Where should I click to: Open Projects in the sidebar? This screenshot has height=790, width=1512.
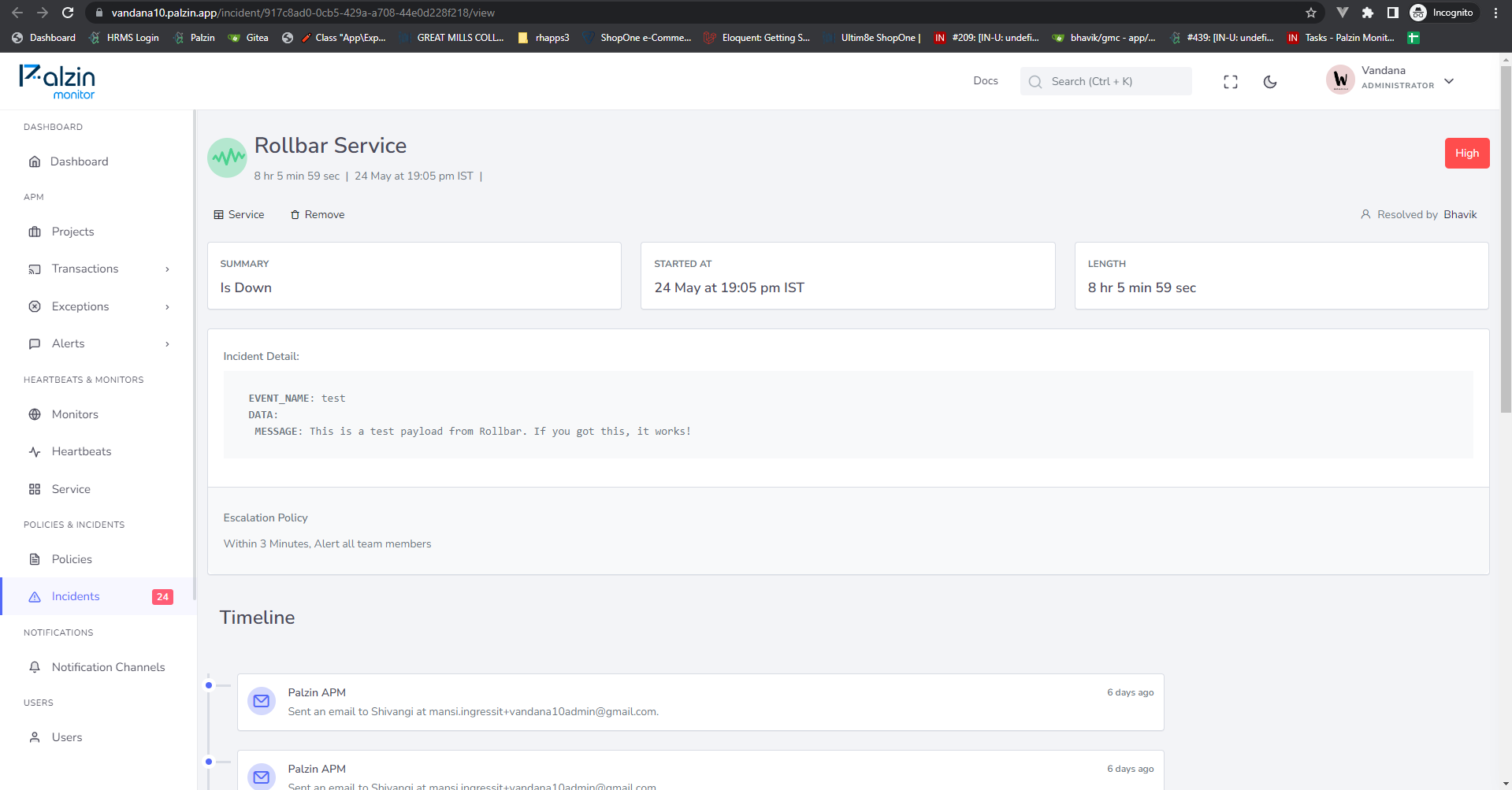72,232
